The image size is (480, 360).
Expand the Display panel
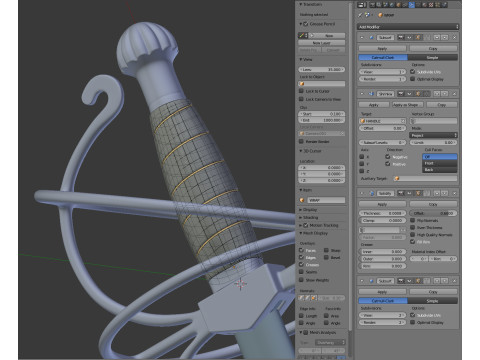click(301, 210)
